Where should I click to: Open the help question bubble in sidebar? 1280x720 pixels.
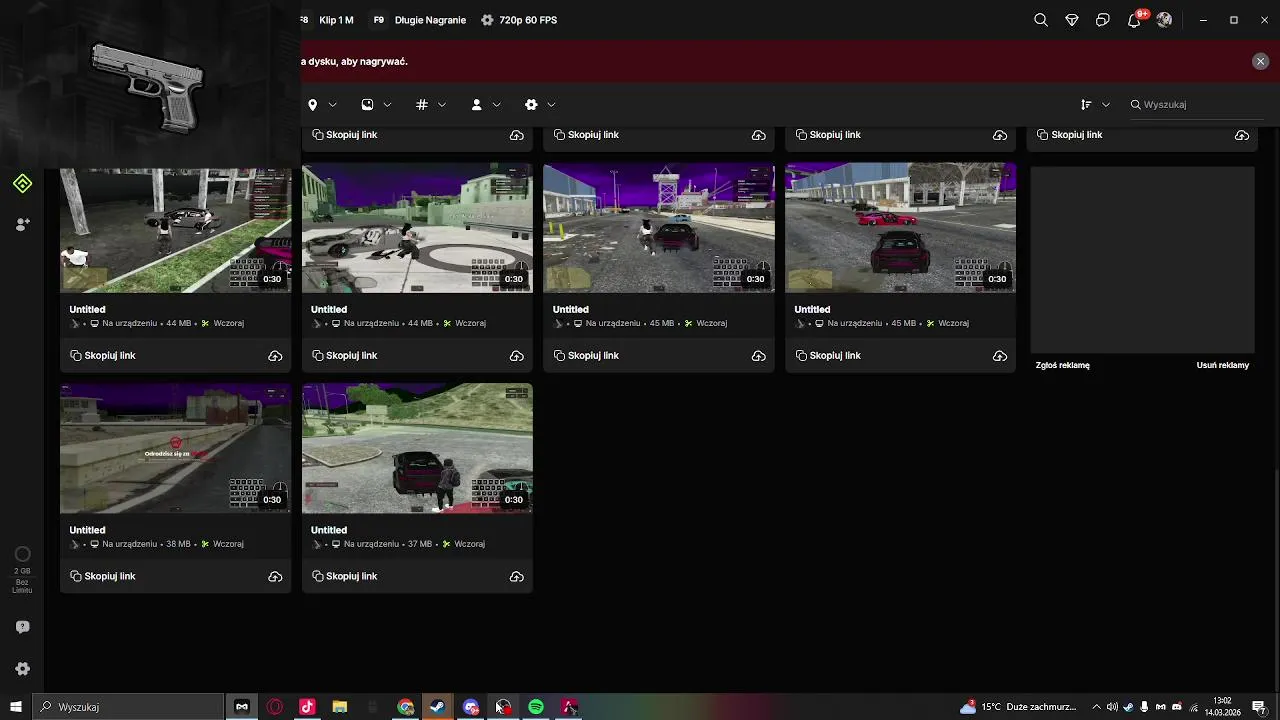coord(22,627)
